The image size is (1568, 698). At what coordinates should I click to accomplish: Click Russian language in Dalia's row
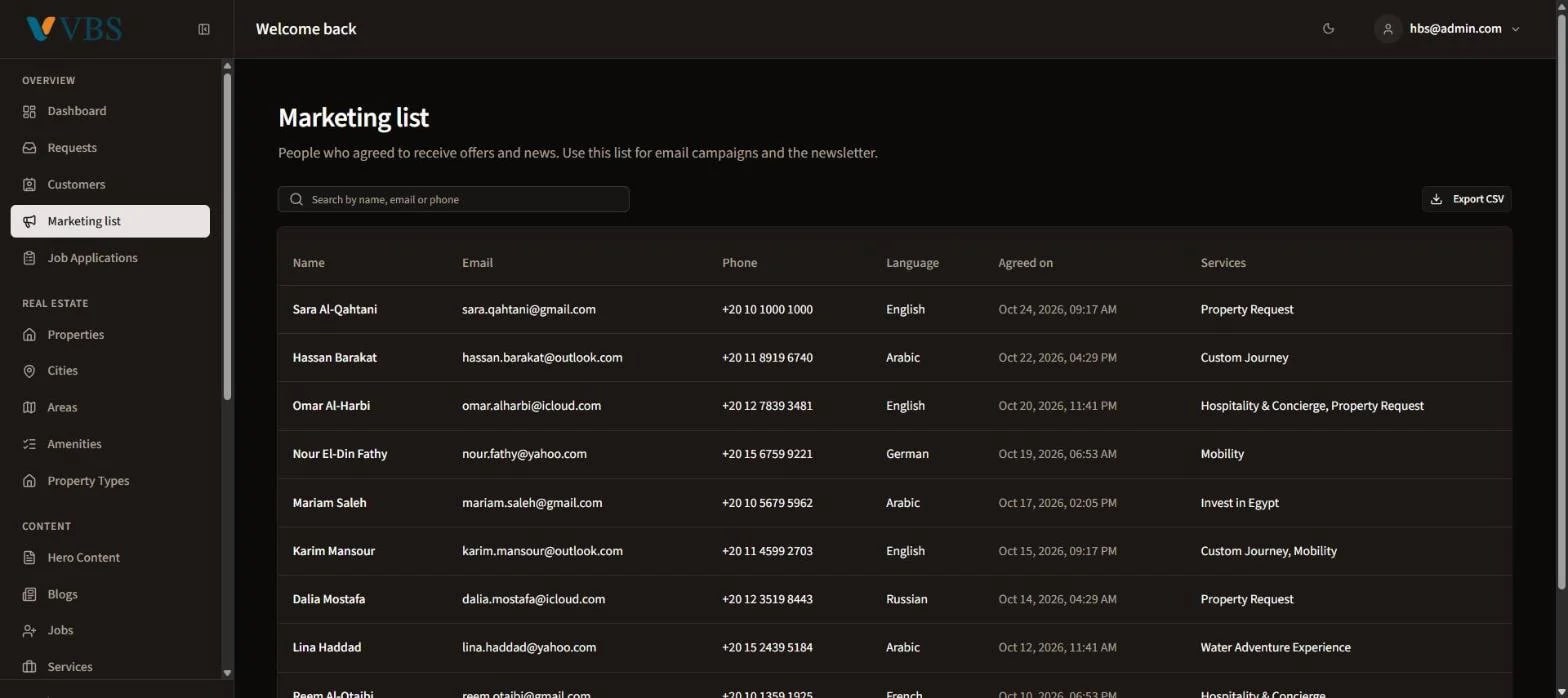tap(906, 599)
